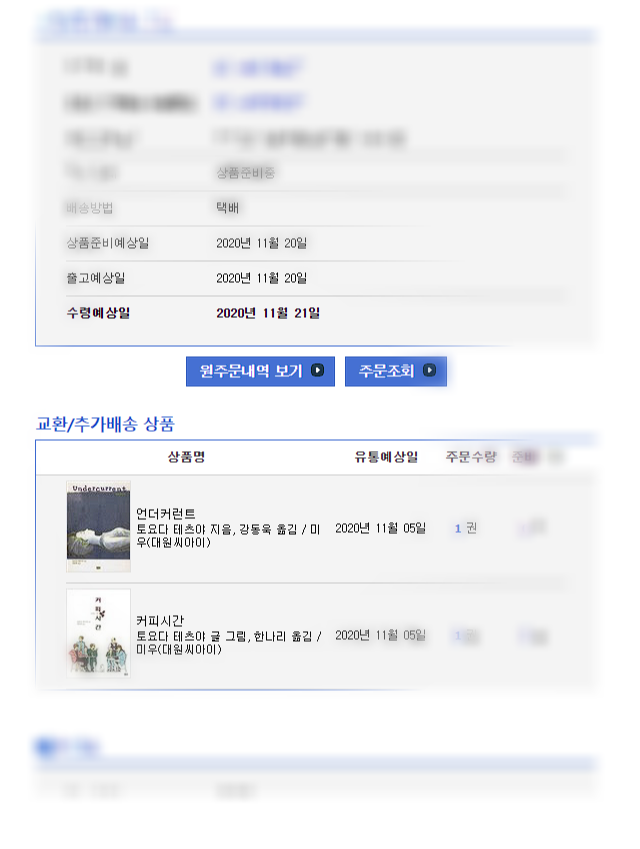This screenshot has width=640, height=849.
Task: Click the 상품준비예상일 row label
Action: (x=108, y=243)
